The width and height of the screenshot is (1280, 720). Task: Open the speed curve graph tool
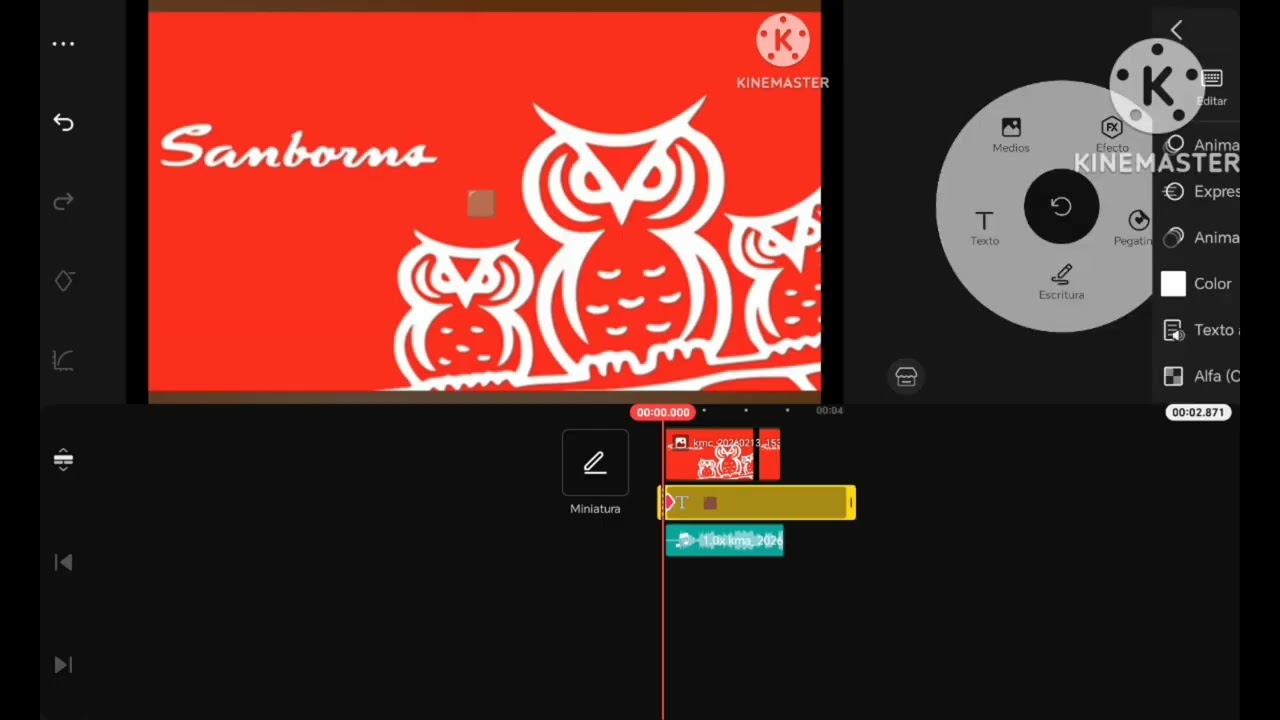(x=63, y=360)
